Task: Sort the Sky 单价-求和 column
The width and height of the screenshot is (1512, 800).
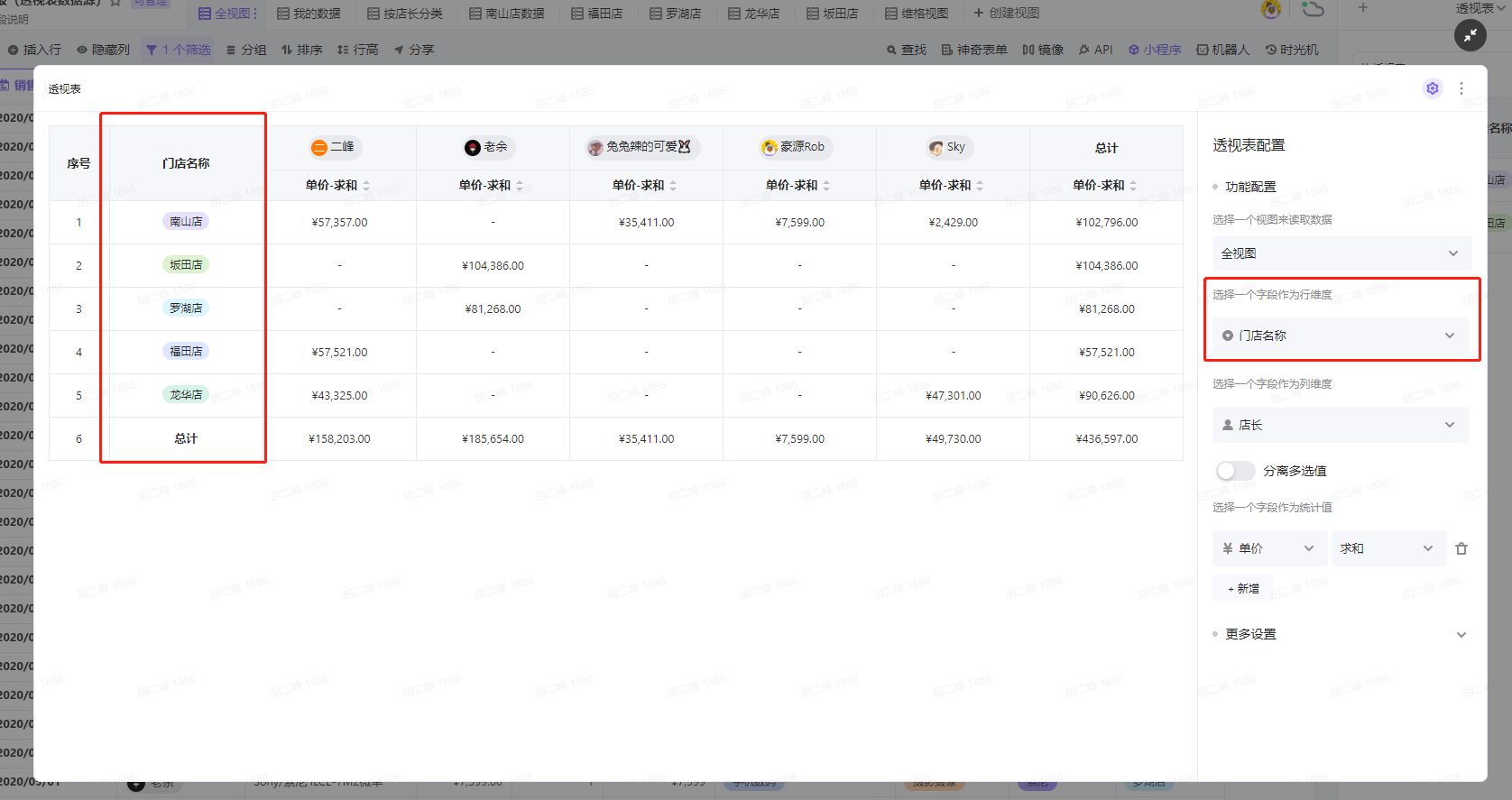Action: pos(980,186)
